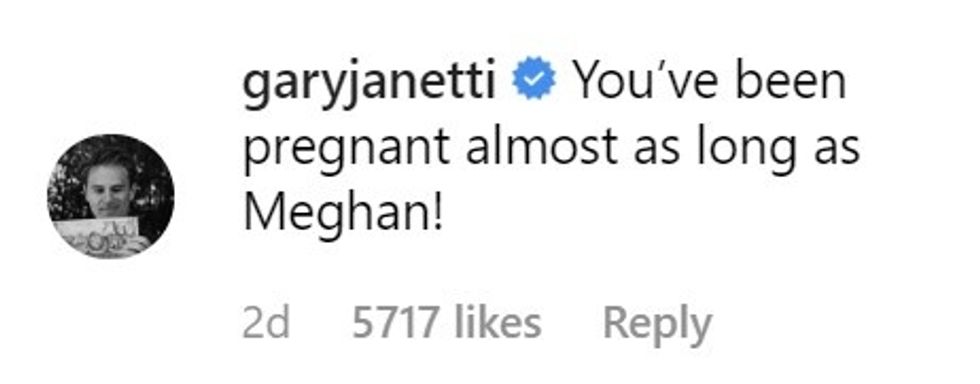Open garyjanetti's circular profile picture
This screenshot has width=980, height=384.
pos(111,196)
